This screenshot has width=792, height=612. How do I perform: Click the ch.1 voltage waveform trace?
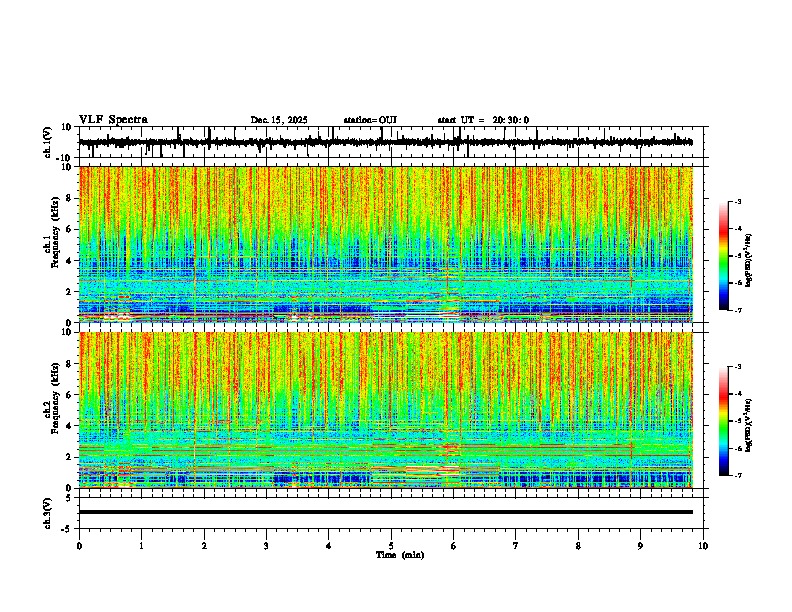tap(386, 142)
